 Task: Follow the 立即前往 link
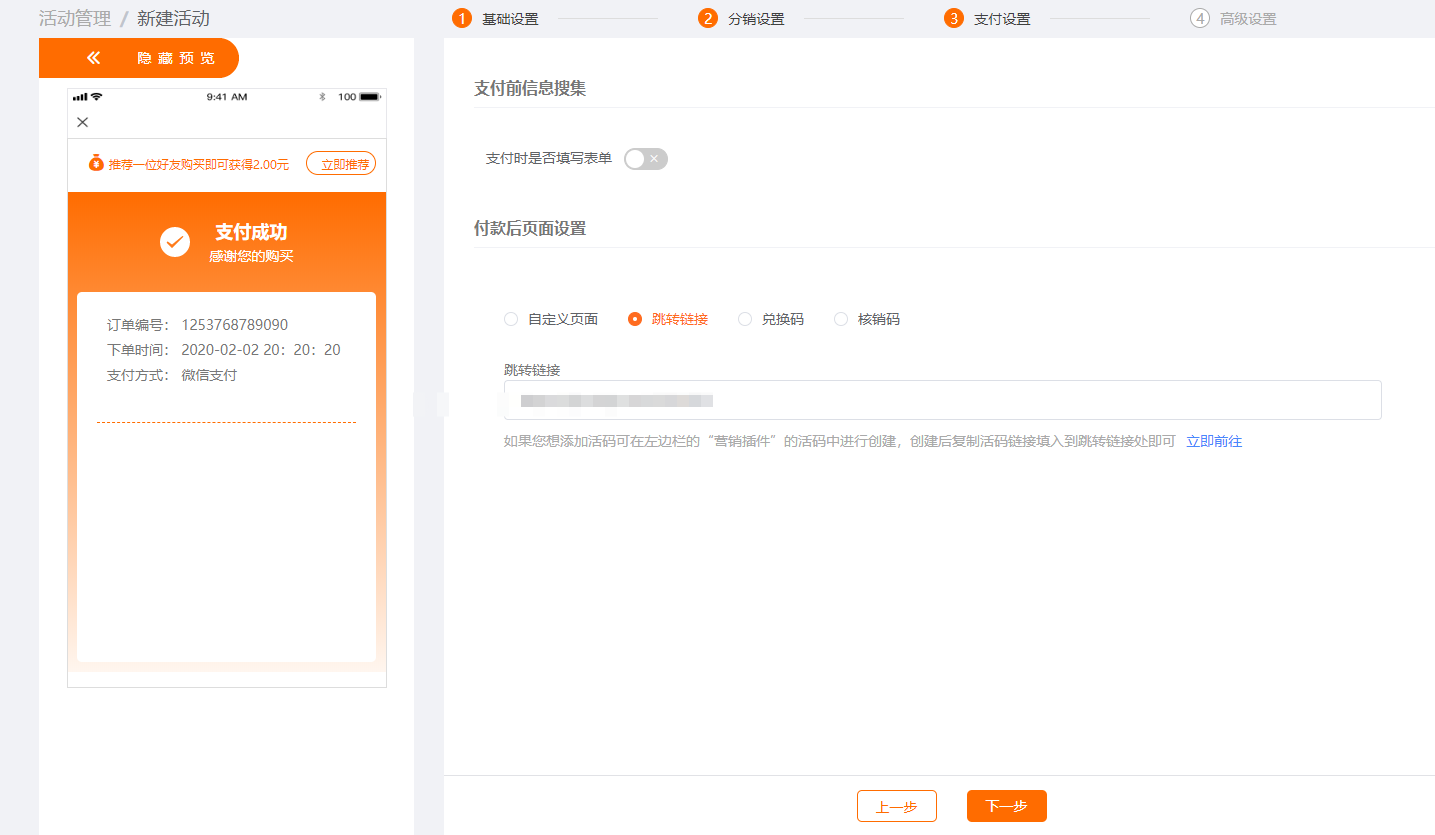click(x=1213, y=441)
